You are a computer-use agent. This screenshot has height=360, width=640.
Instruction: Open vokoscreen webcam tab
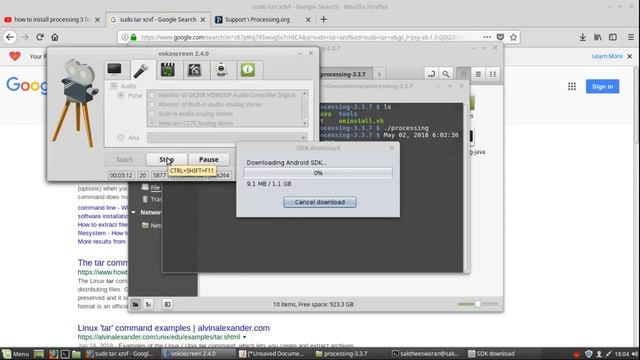pyautogui.click(x=221, y=70)
